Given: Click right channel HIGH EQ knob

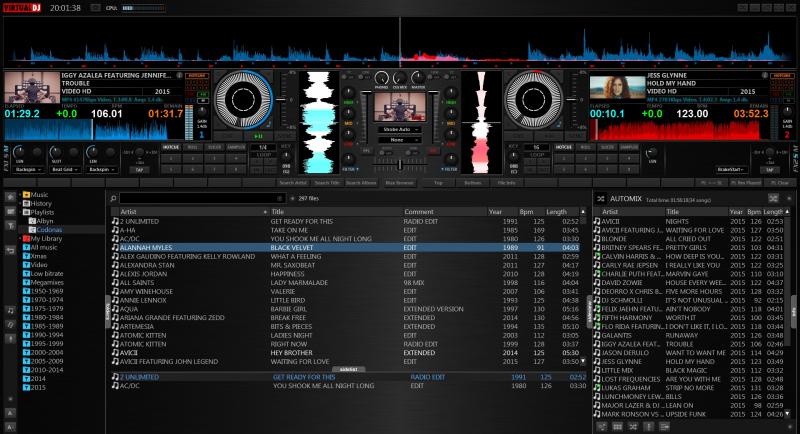Looking at the screenshot, I should point(451,93).
